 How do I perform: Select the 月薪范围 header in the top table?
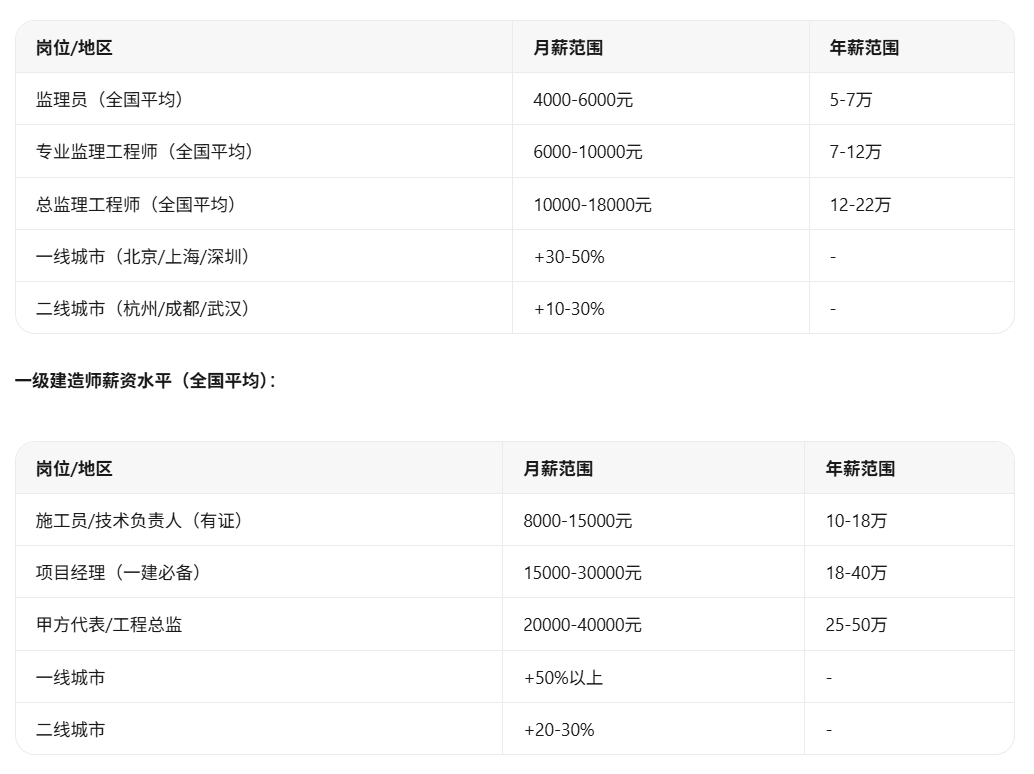click(568, 47)
